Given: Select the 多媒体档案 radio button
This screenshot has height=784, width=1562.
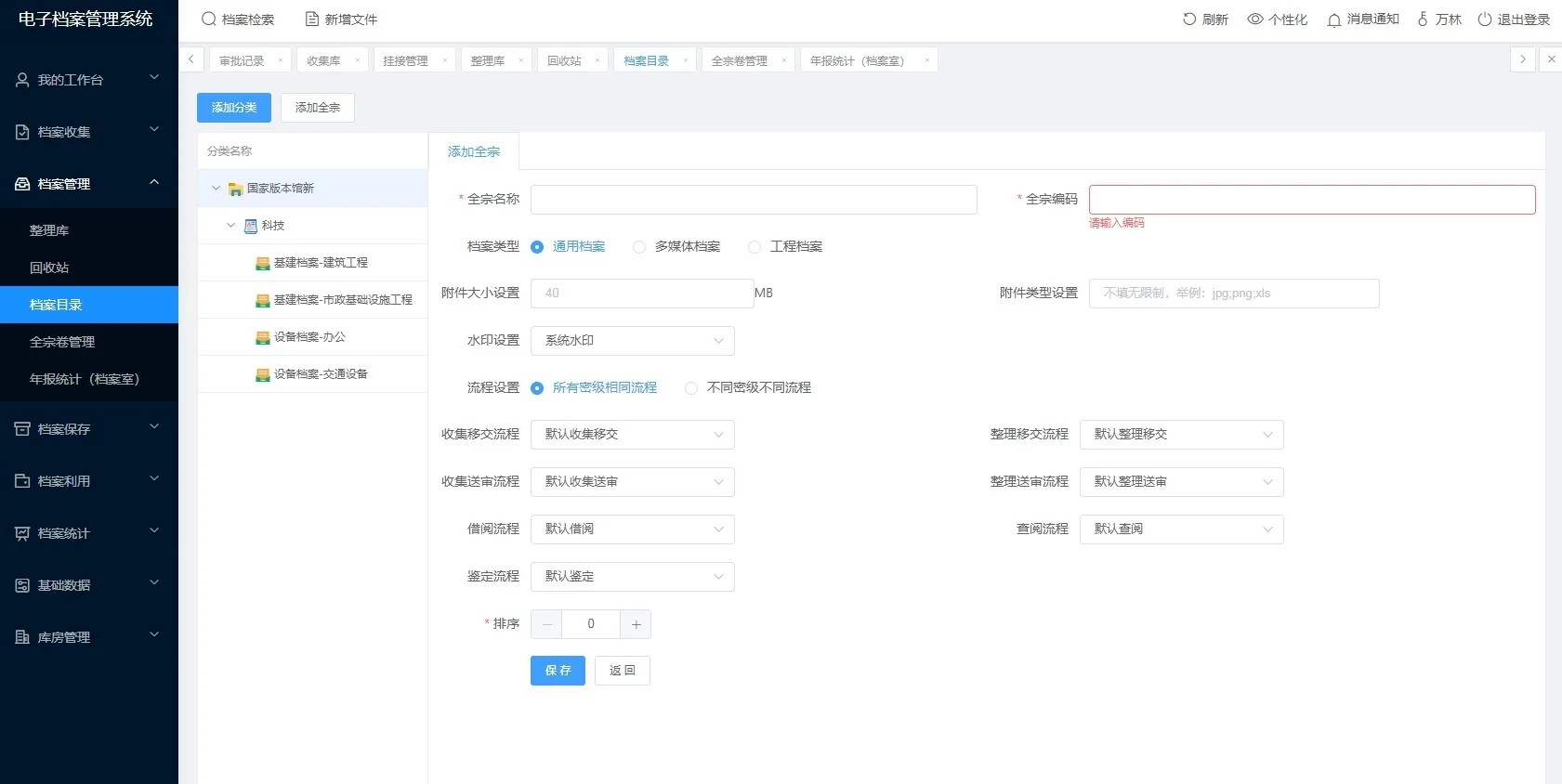Looking at the screenshot, I should coord(639,247).
